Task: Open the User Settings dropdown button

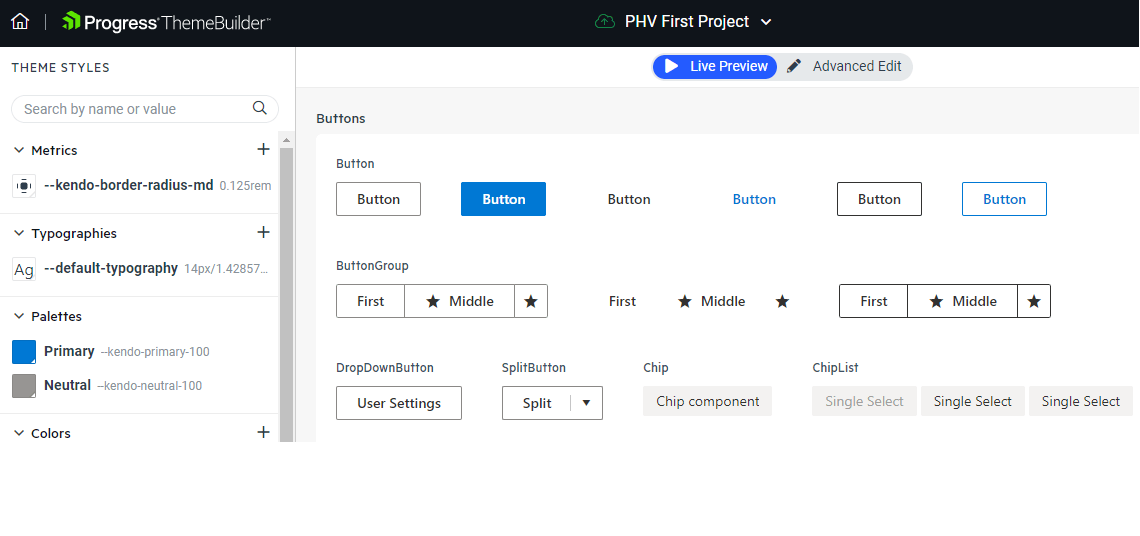Action: [398, 403]
